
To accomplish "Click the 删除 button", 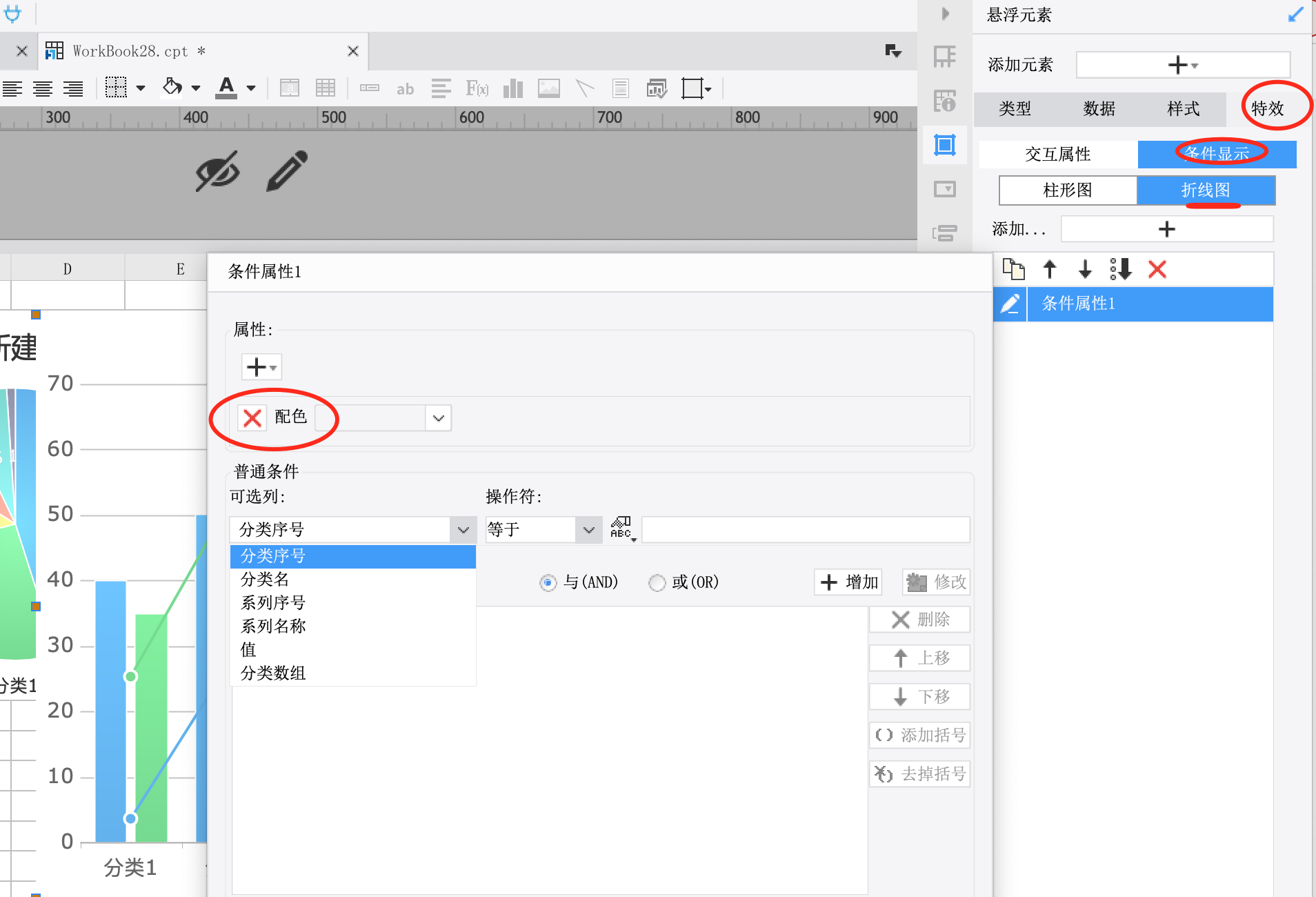I will pyautogui.click(x=920, y=620).
